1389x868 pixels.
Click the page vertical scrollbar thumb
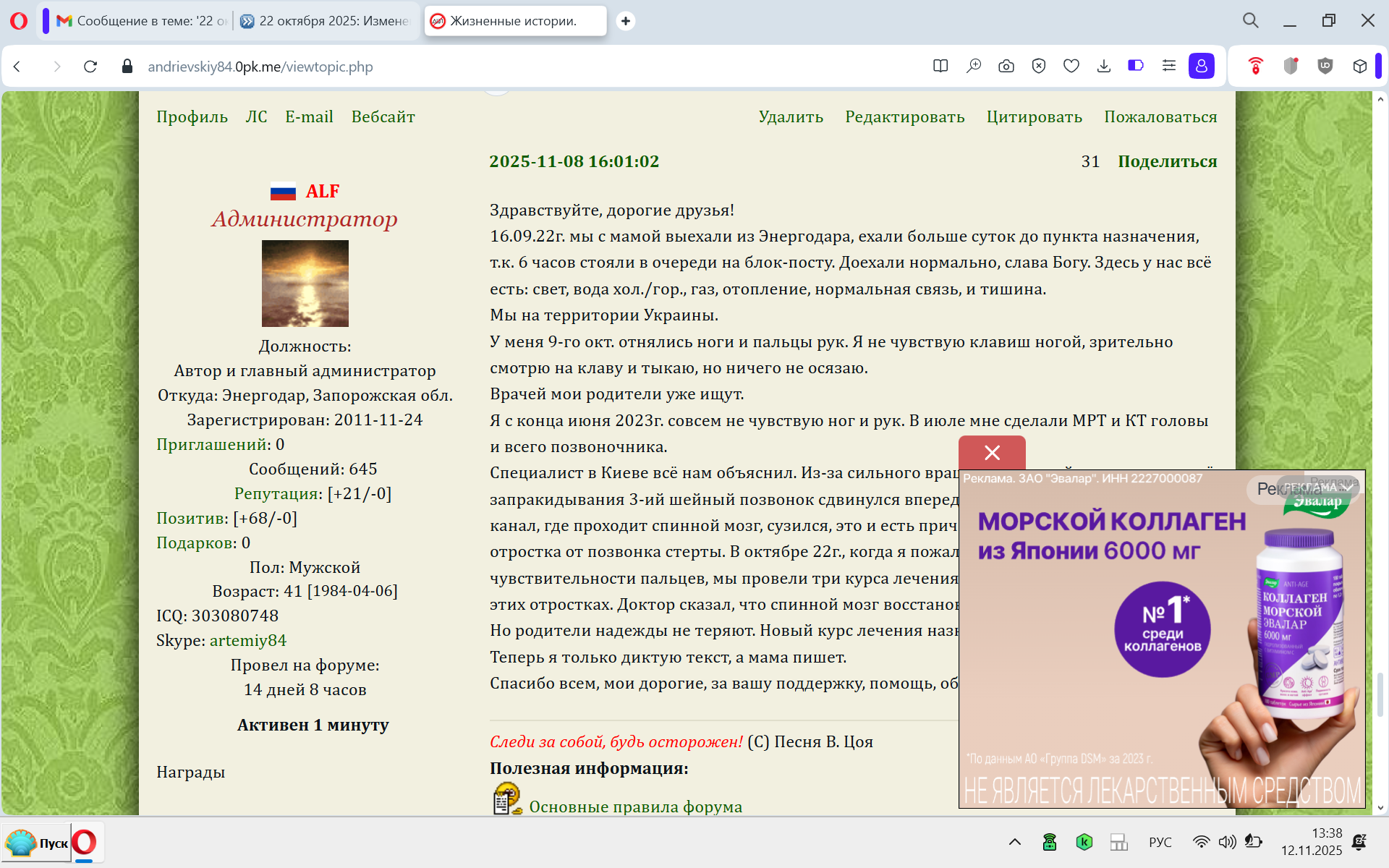[x=1380, y=694]
